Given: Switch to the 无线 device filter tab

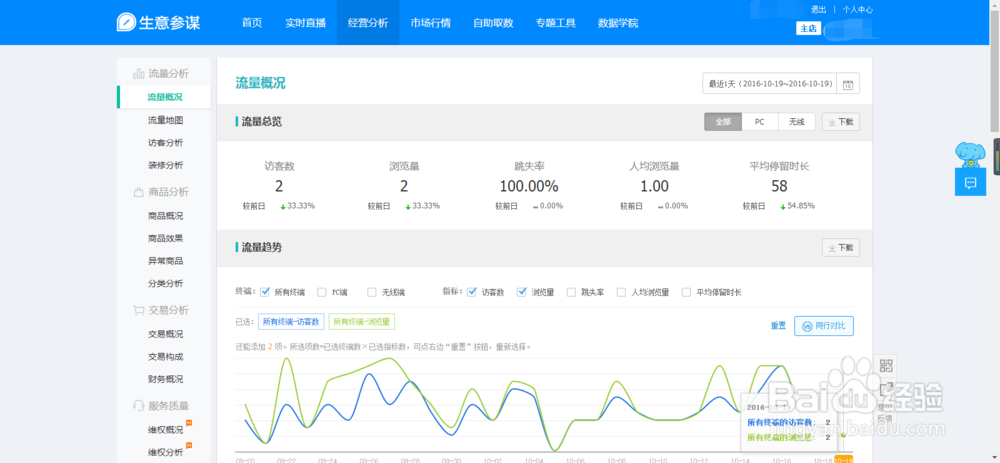Looking at the screenshot, I should [797, 122].
